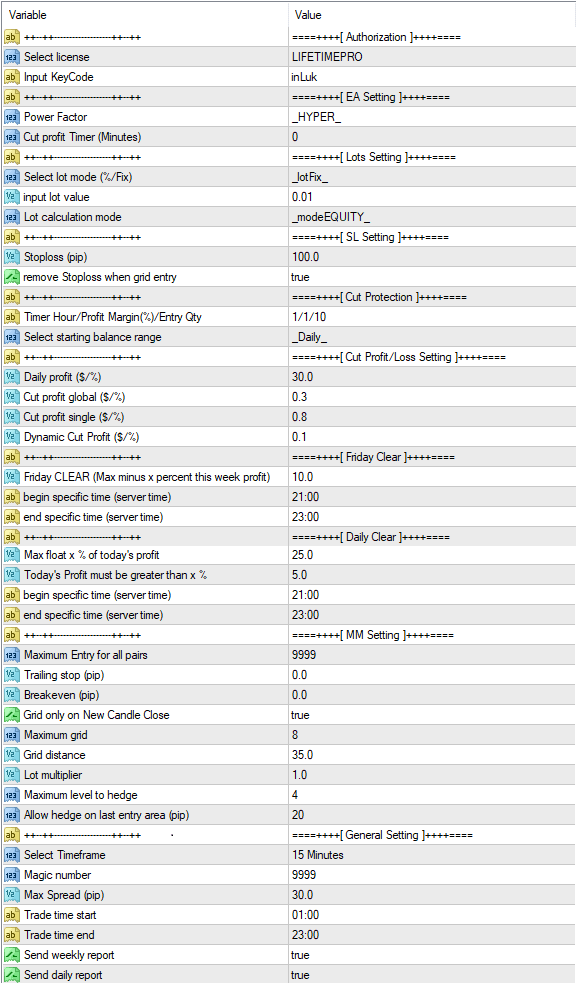Select the _HYPER_ Power Factor value
This screenshot has width=576, height=983.
[x=317, y=117]
